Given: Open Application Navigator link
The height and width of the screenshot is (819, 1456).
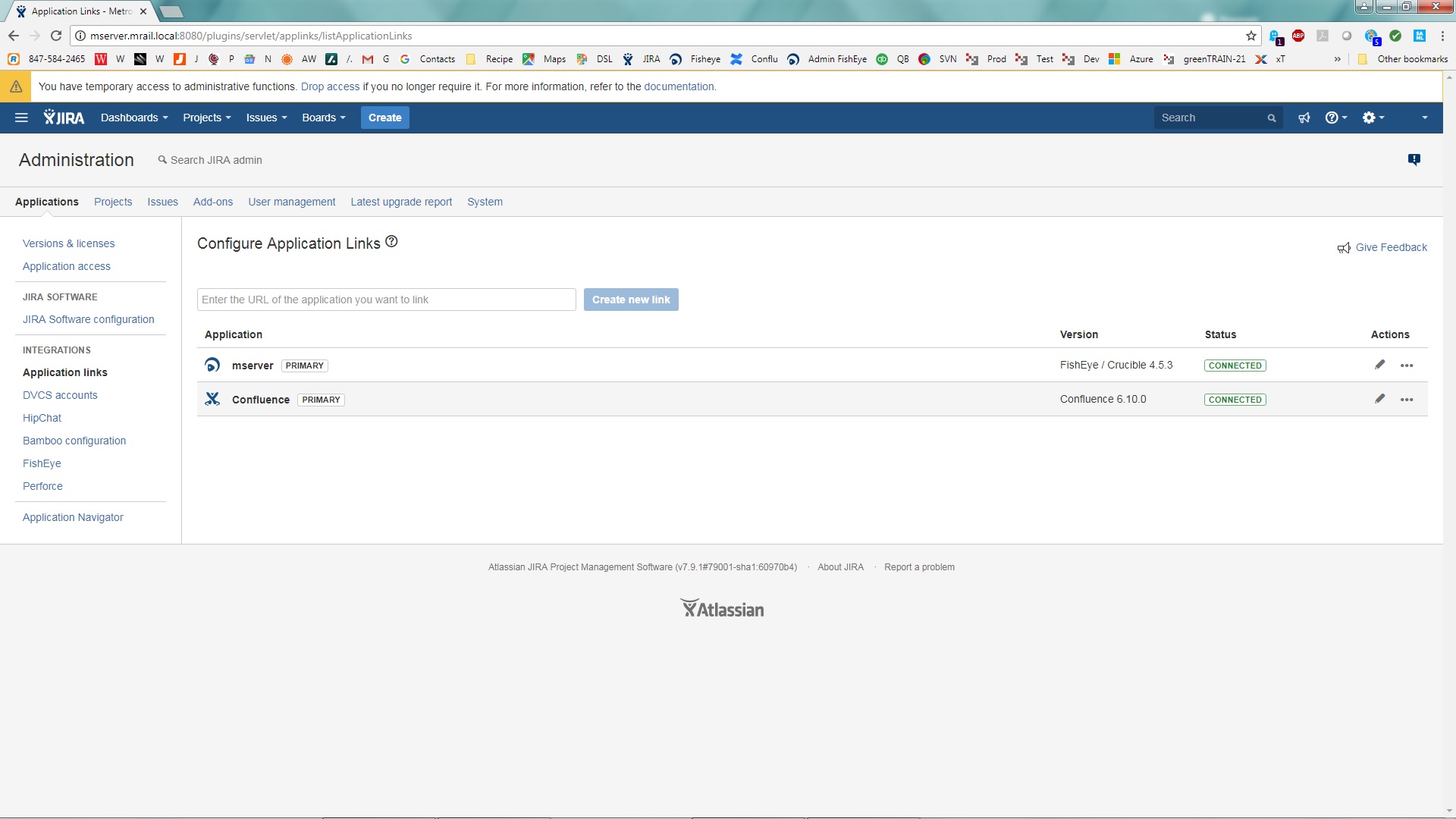Looking at the screenshot, I should coord(73,517).
